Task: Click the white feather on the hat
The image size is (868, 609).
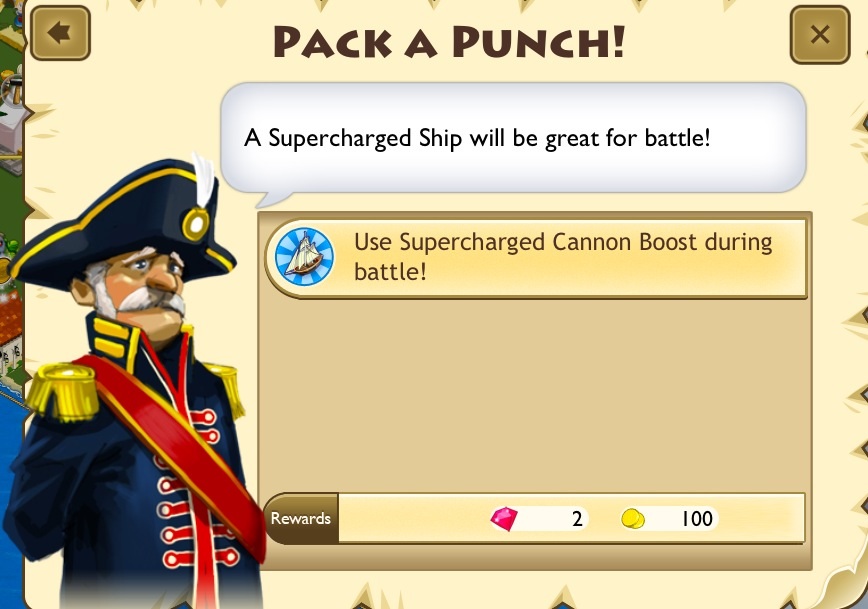Action: point(204,180)
